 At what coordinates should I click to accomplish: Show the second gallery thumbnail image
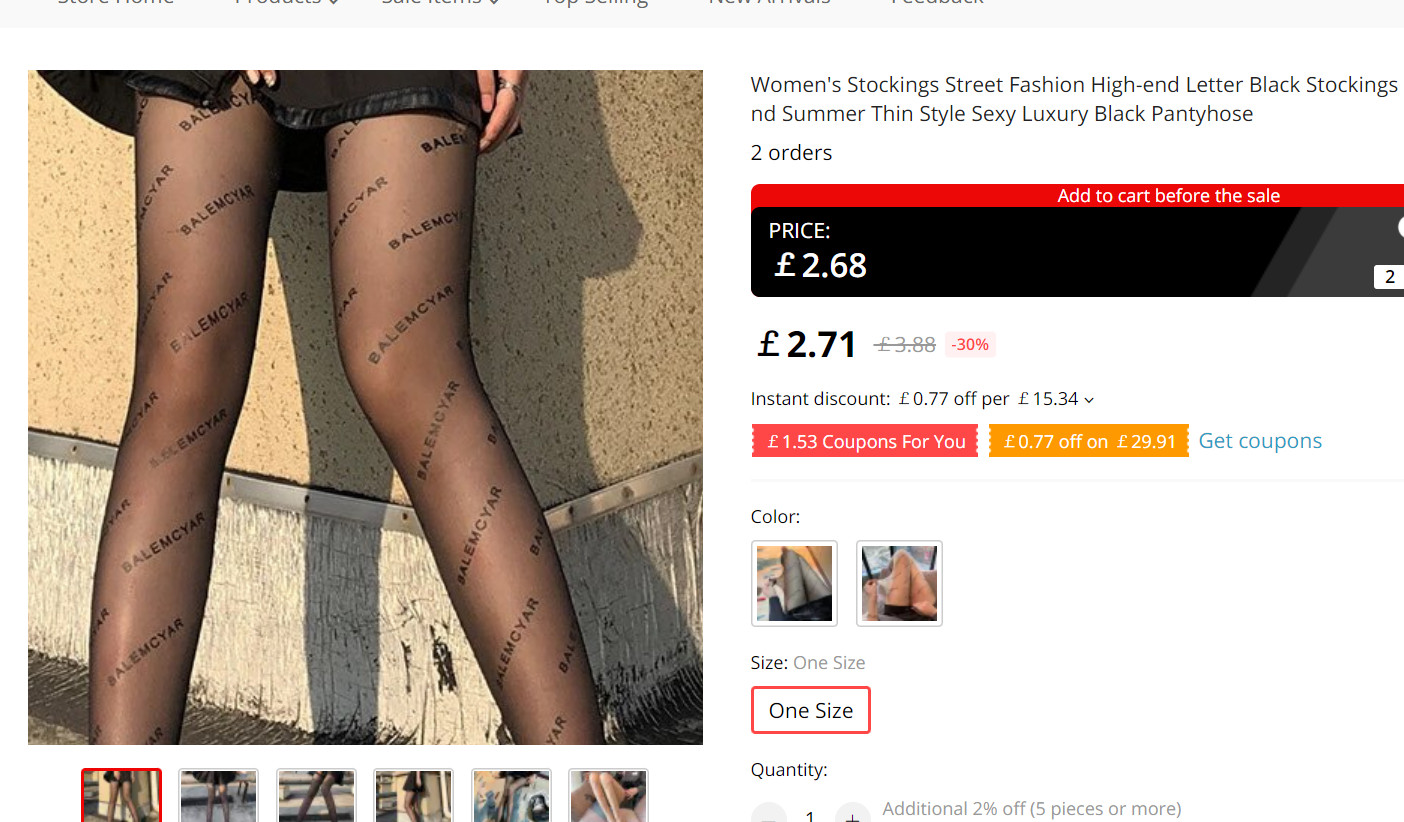218,796
